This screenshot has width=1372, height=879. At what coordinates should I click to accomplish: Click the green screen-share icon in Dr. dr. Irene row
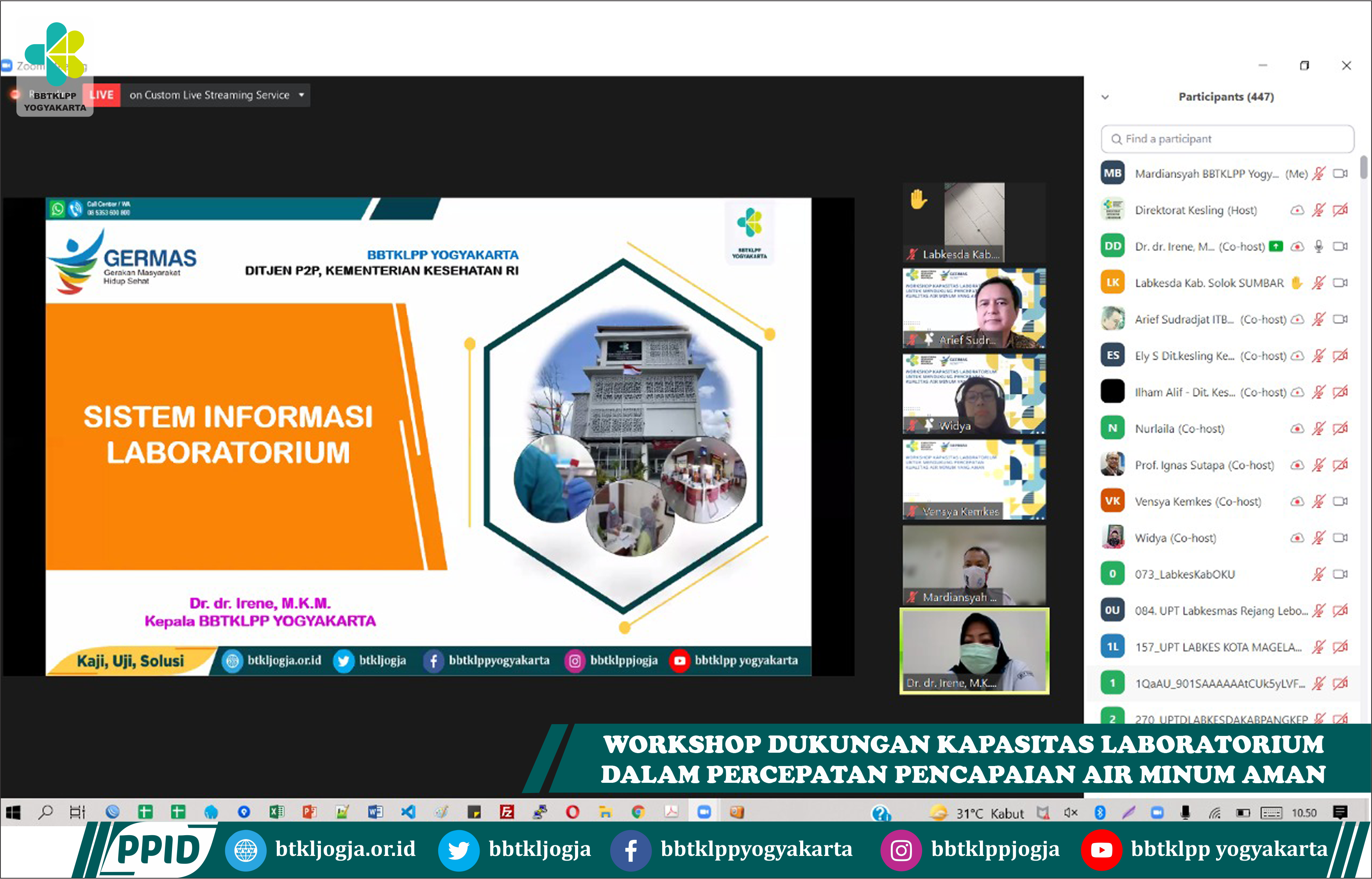(x=1275, y=247)
